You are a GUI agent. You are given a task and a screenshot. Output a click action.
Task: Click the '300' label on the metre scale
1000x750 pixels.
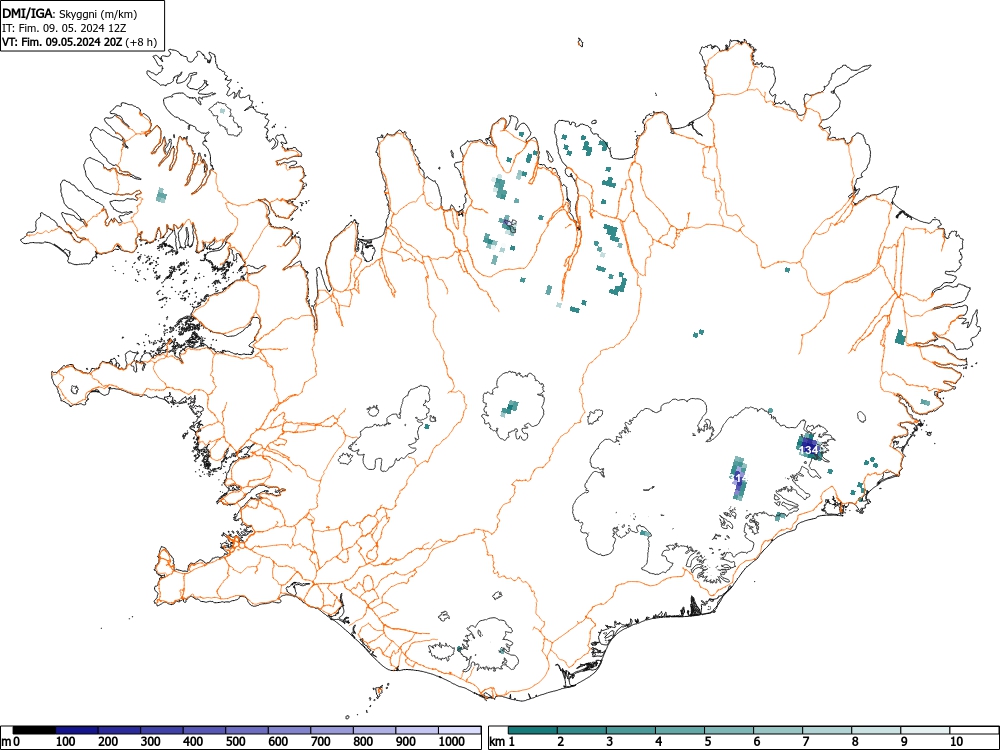tap(151, 742)
